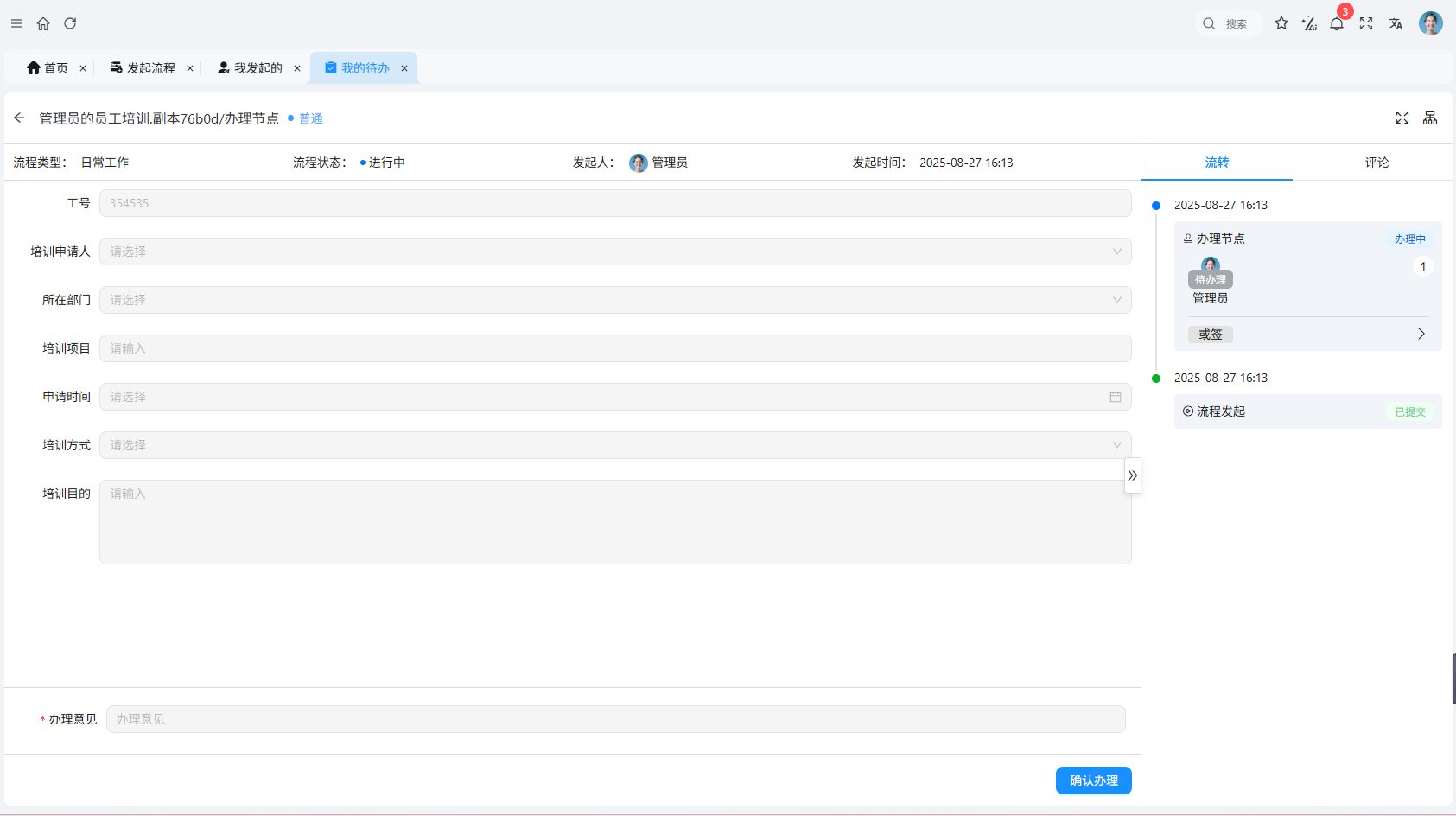This screenshot has width=1456, height=816.
Task: Click the 已提交 status tag
Action: coord(1409,411)
